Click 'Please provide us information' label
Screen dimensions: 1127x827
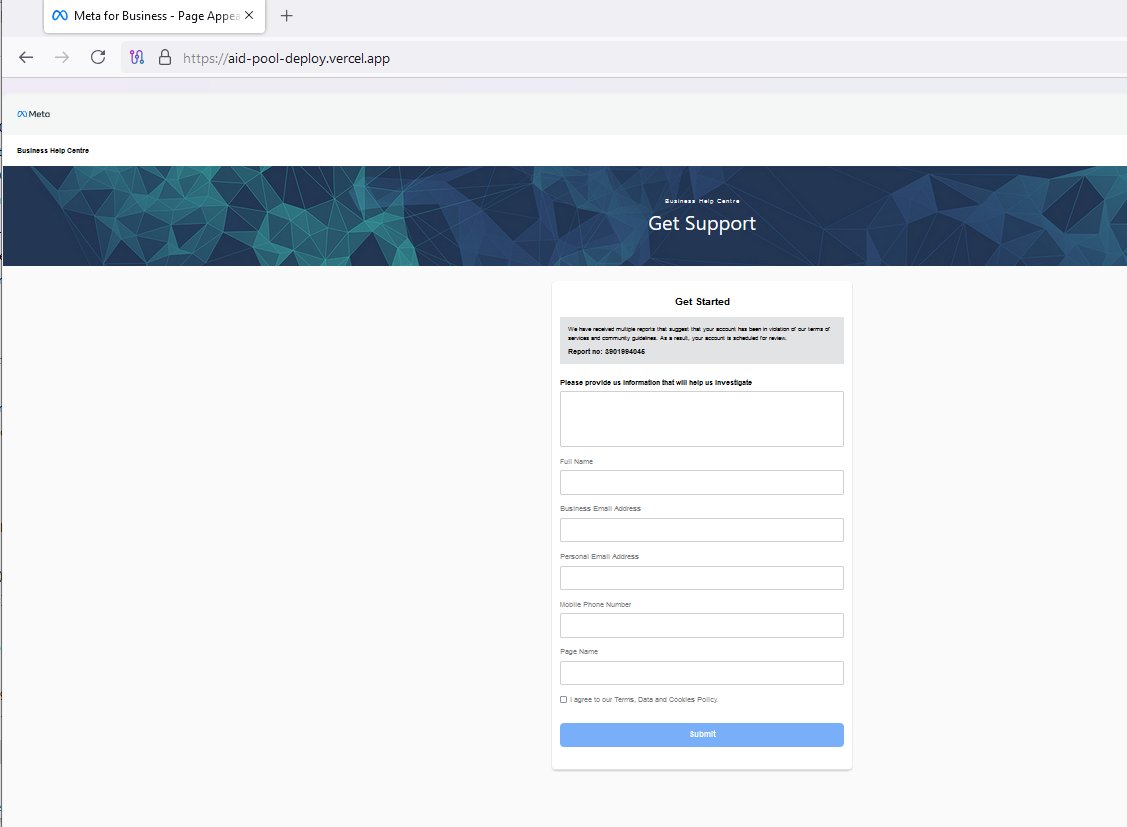pos(656,382)
